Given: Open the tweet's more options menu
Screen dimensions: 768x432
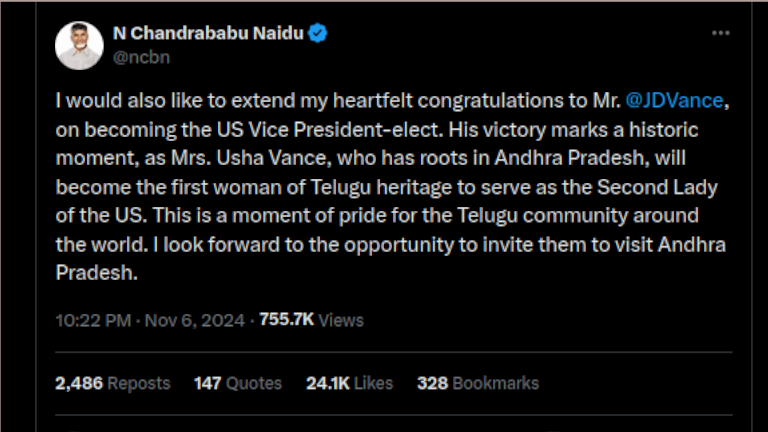Looking at the screenshot, I should 721,33.
